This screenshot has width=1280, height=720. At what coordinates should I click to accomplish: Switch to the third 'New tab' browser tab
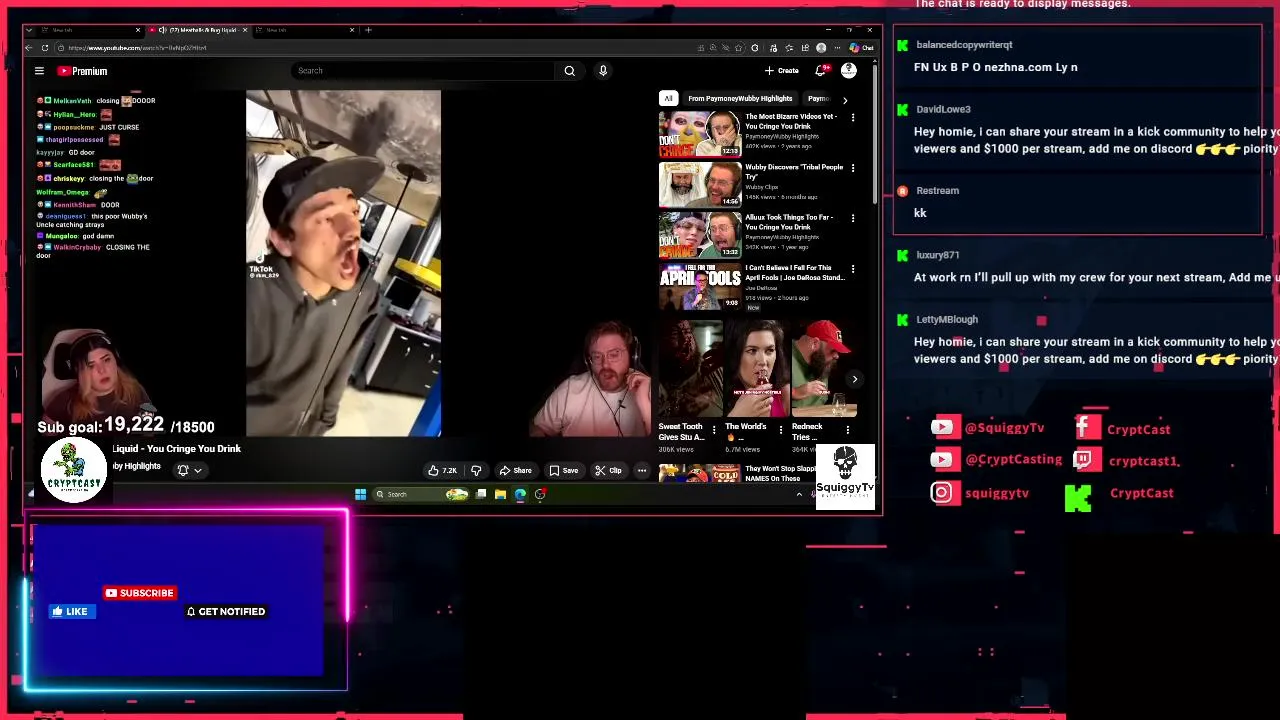pos(303,30)
